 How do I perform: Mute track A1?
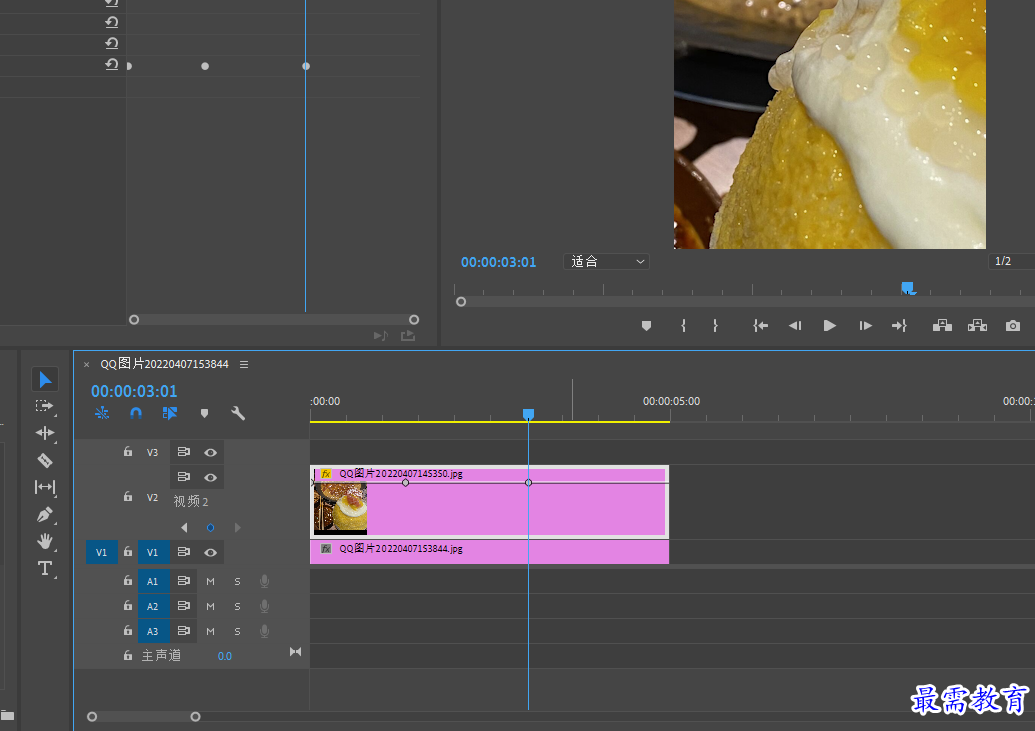tap(211, 581)
